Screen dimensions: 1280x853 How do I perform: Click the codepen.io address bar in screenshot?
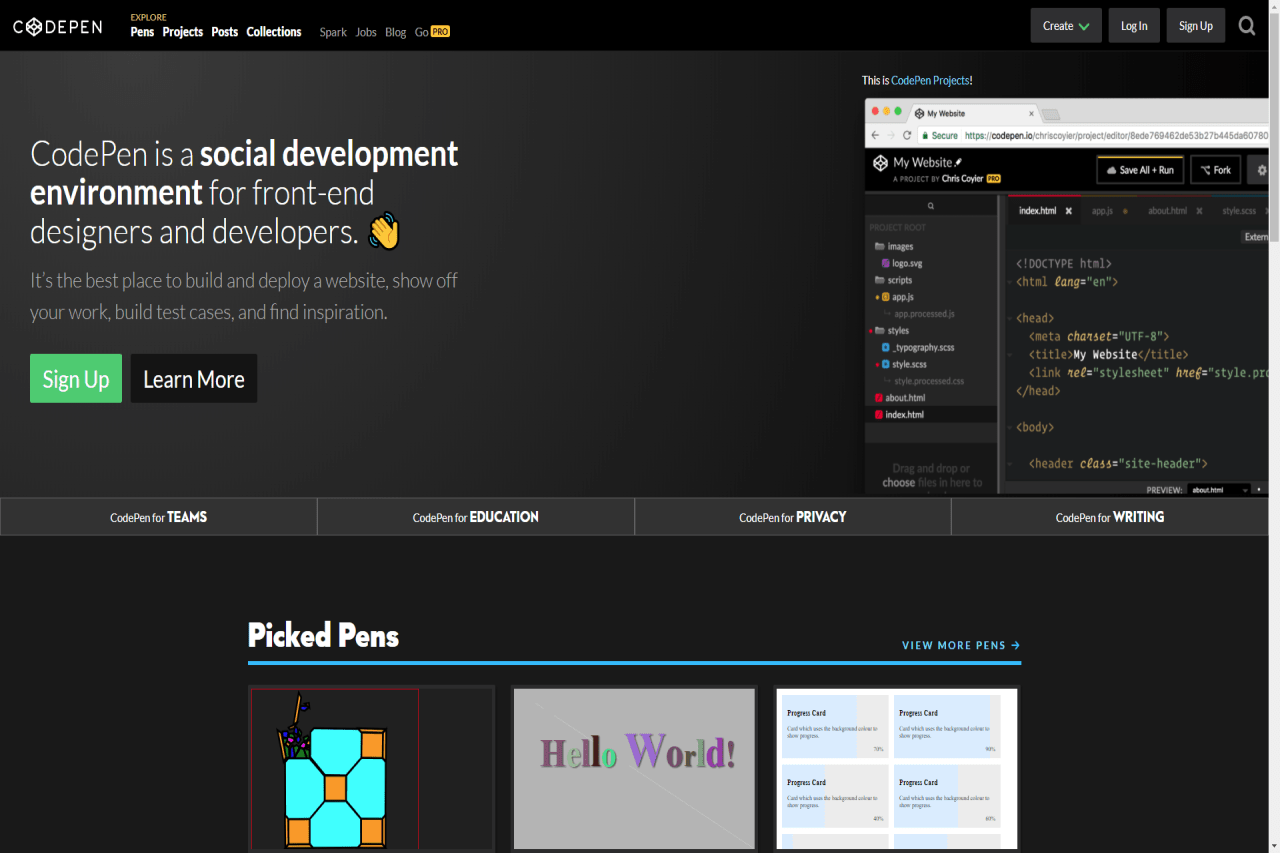[1093, 135]
